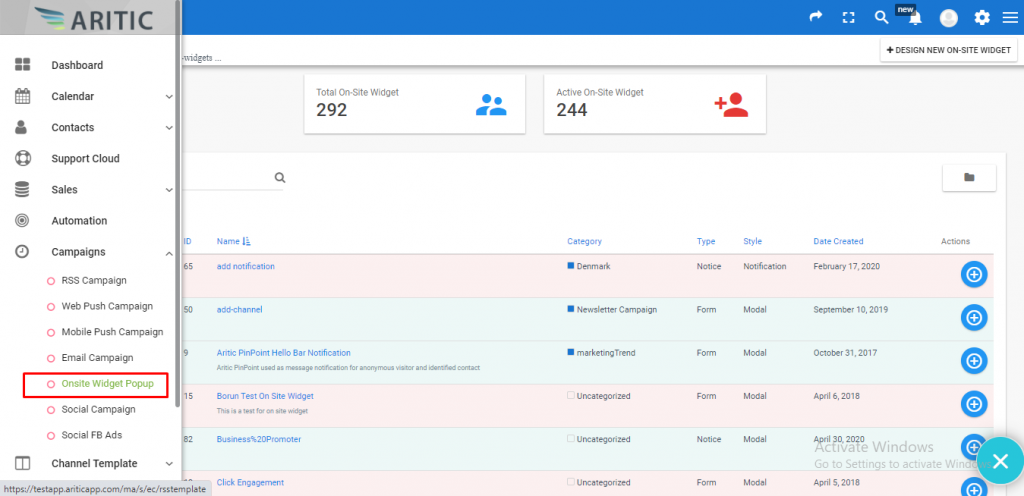
Task: Open actions plus for Aritic PinPoint Hello Bar row
Action: 974,360
